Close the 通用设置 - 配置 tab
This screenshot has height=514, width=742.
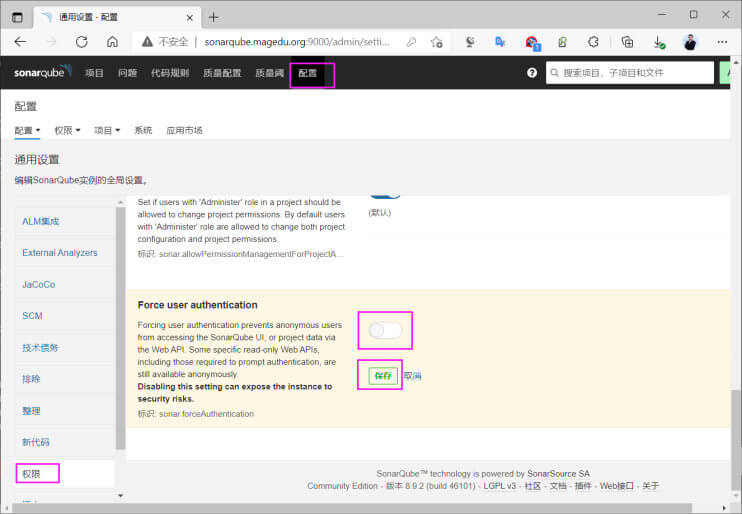tap(189, 18)
